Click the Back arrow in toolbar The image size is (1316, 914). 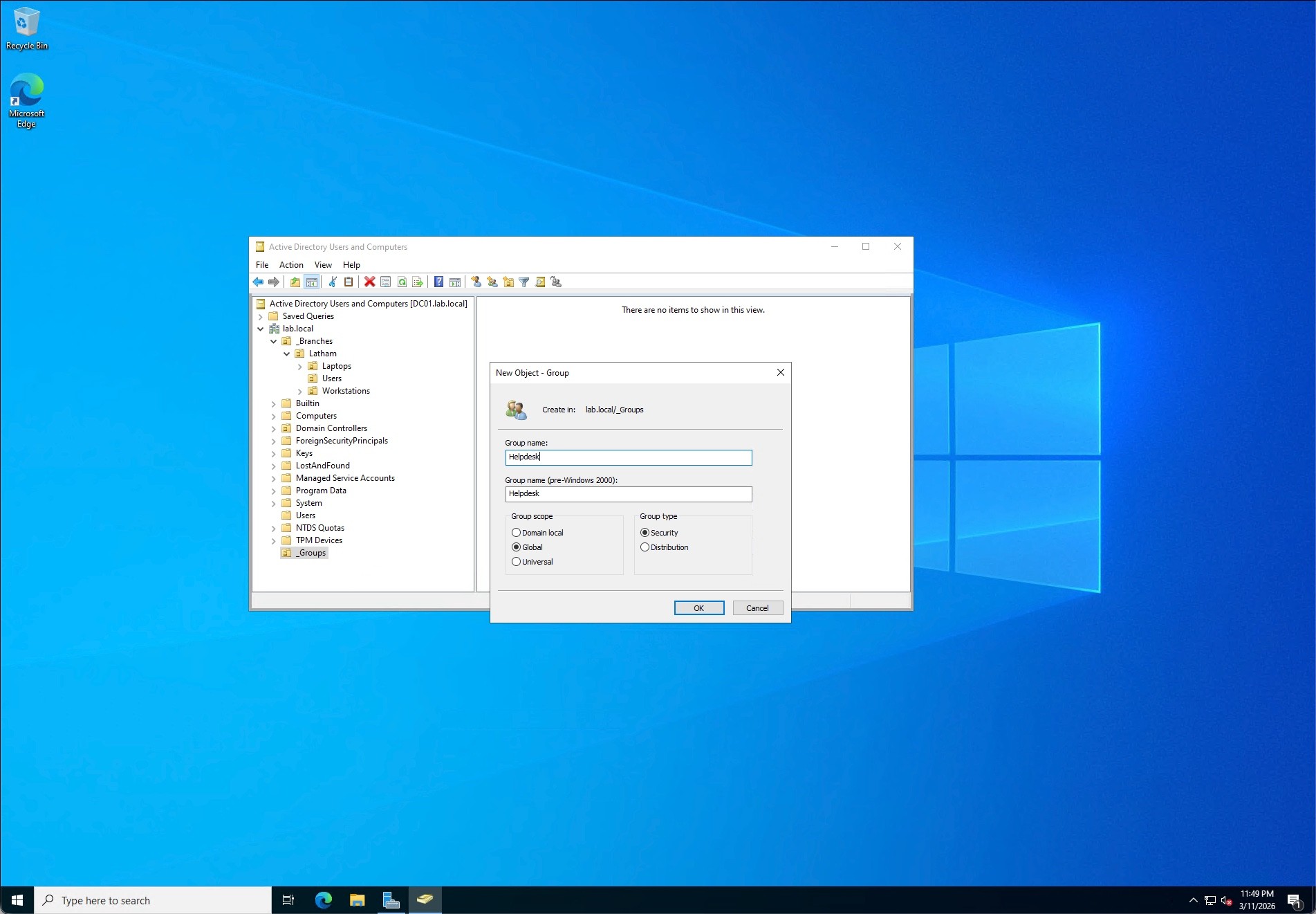click(x=258, y=282)
